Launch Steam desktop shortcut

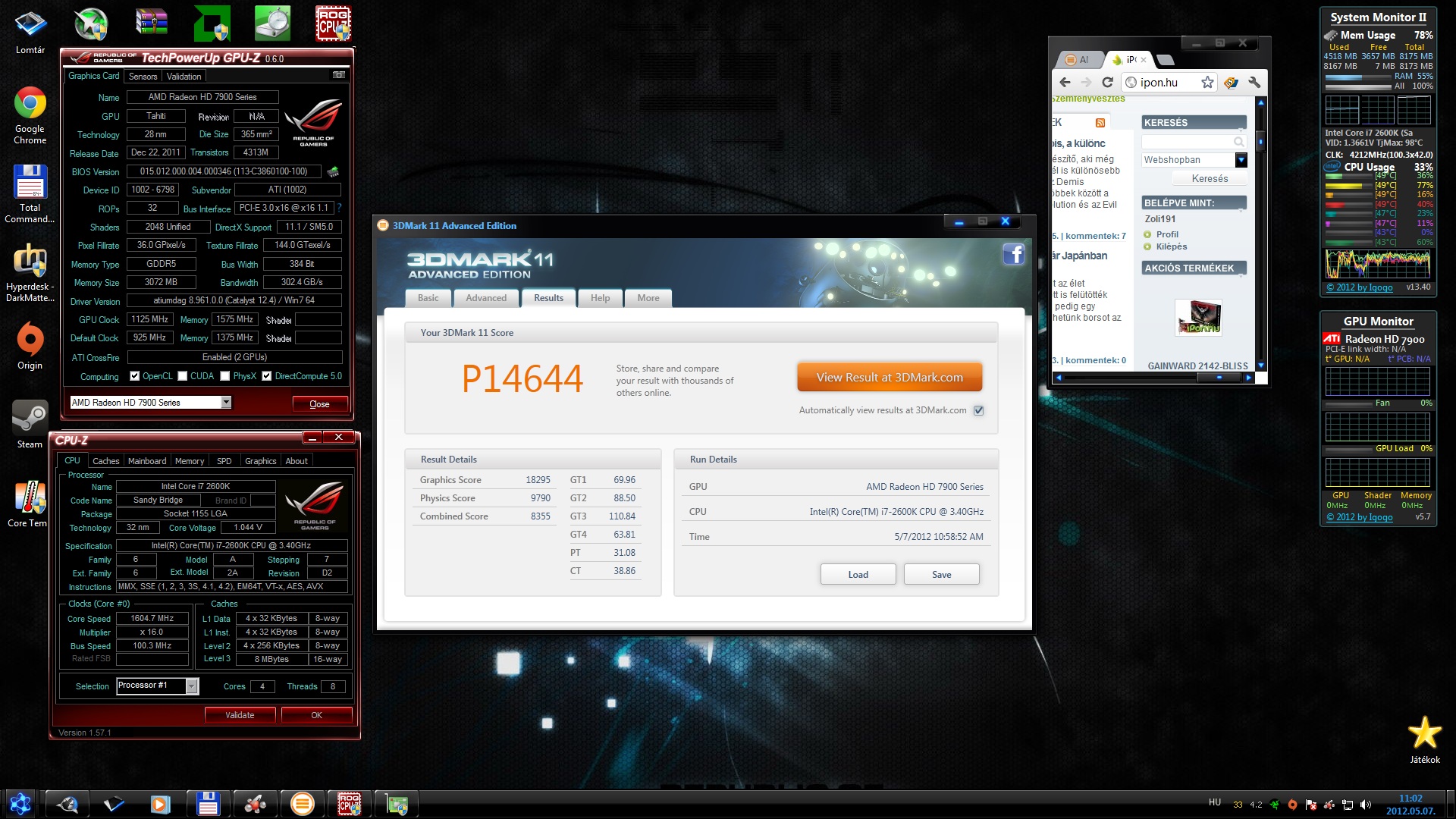point(30,425)
